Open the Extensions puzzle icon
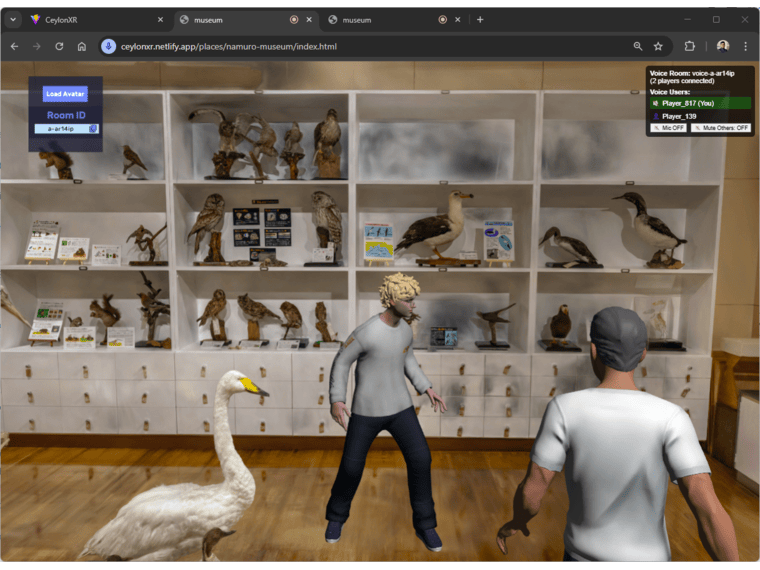 pos(690,46)
